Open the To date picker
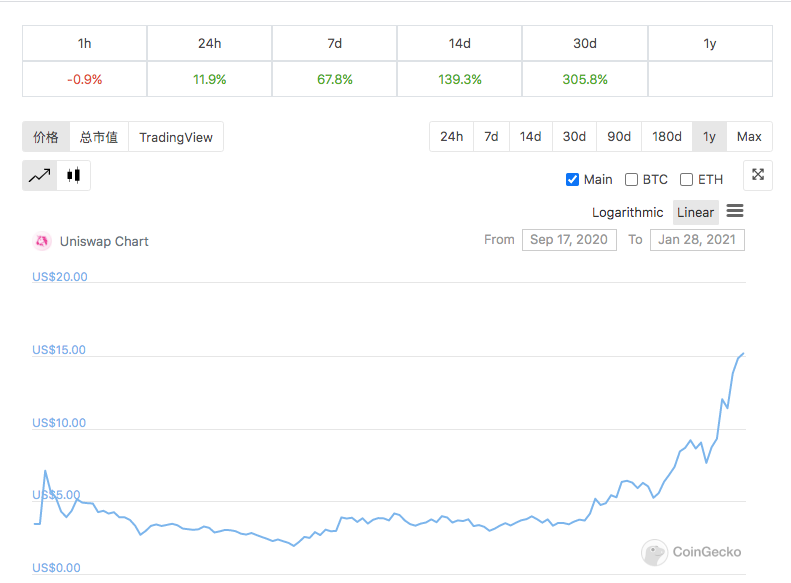 tap(697, 240)
